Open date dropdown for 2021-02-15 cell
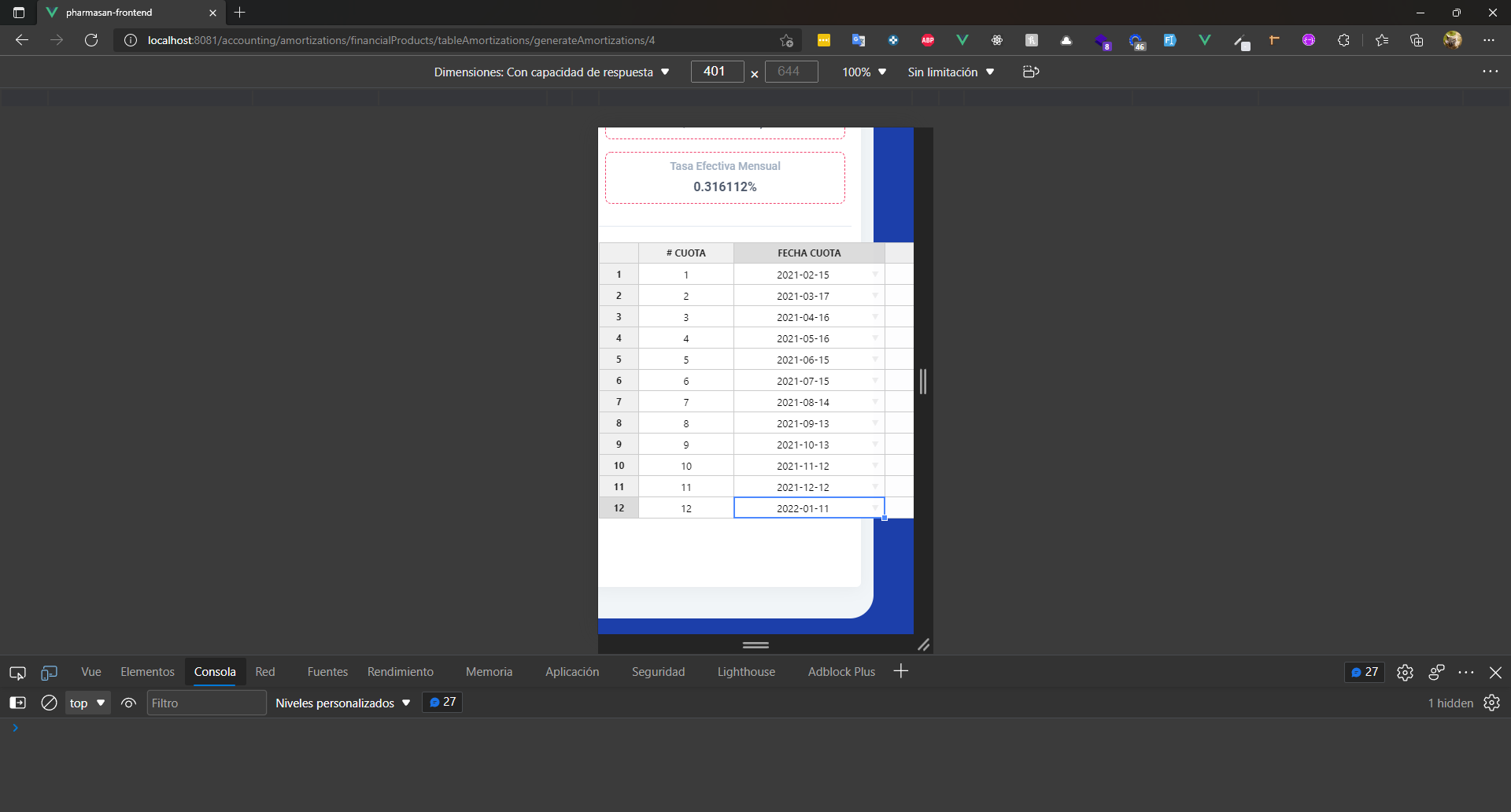The height and width of the screenshot is (812, 1511). tap(875, 274)
